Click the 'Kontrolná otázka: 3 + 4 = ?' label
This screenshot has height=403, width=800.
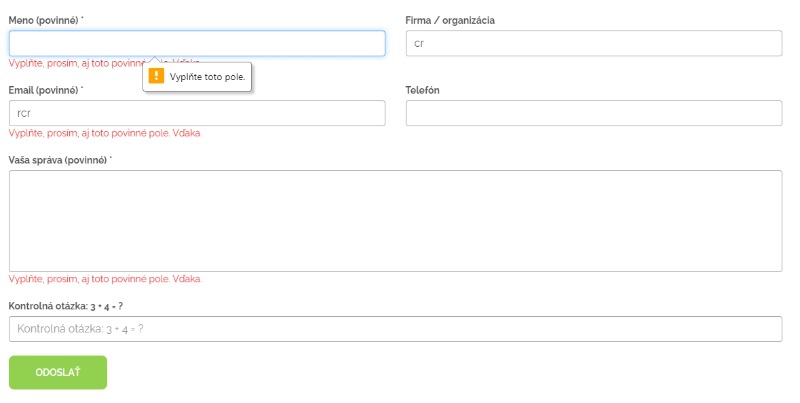[x=65, y=306]
